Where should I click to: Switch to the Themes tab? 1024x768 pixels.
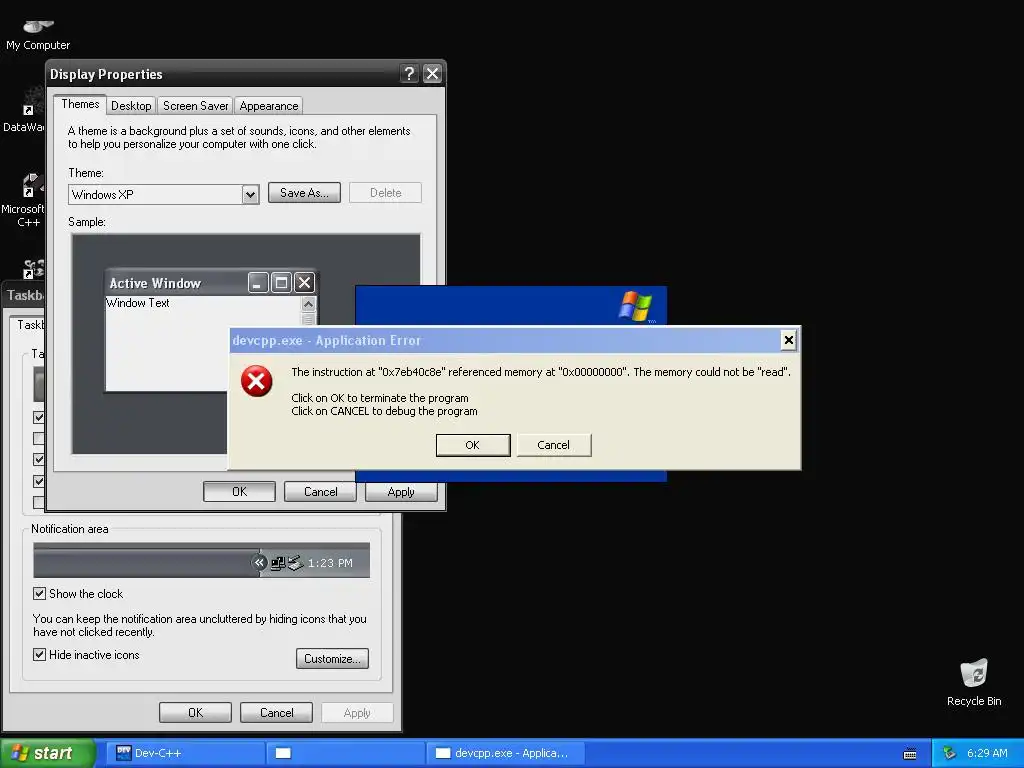[80, 104]
